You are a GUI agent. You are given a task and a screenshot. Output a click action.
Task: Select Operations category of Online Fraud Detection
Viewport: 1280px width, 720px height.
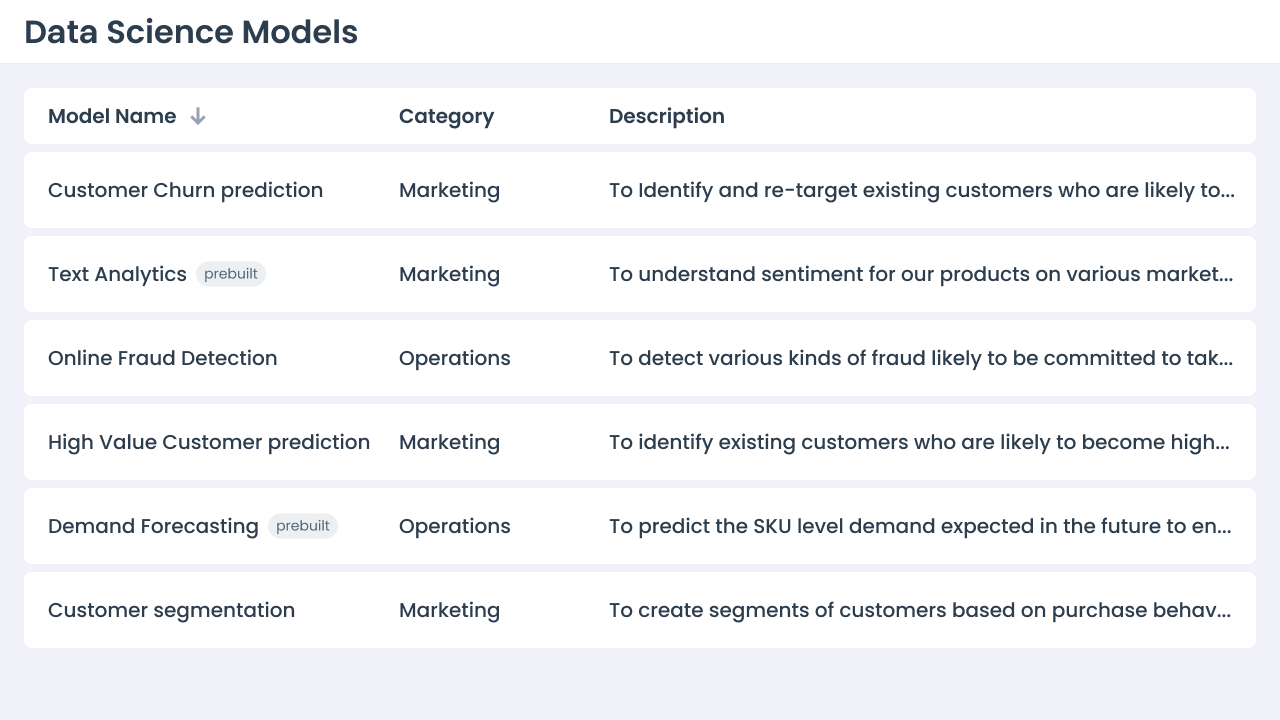[455, 358]
